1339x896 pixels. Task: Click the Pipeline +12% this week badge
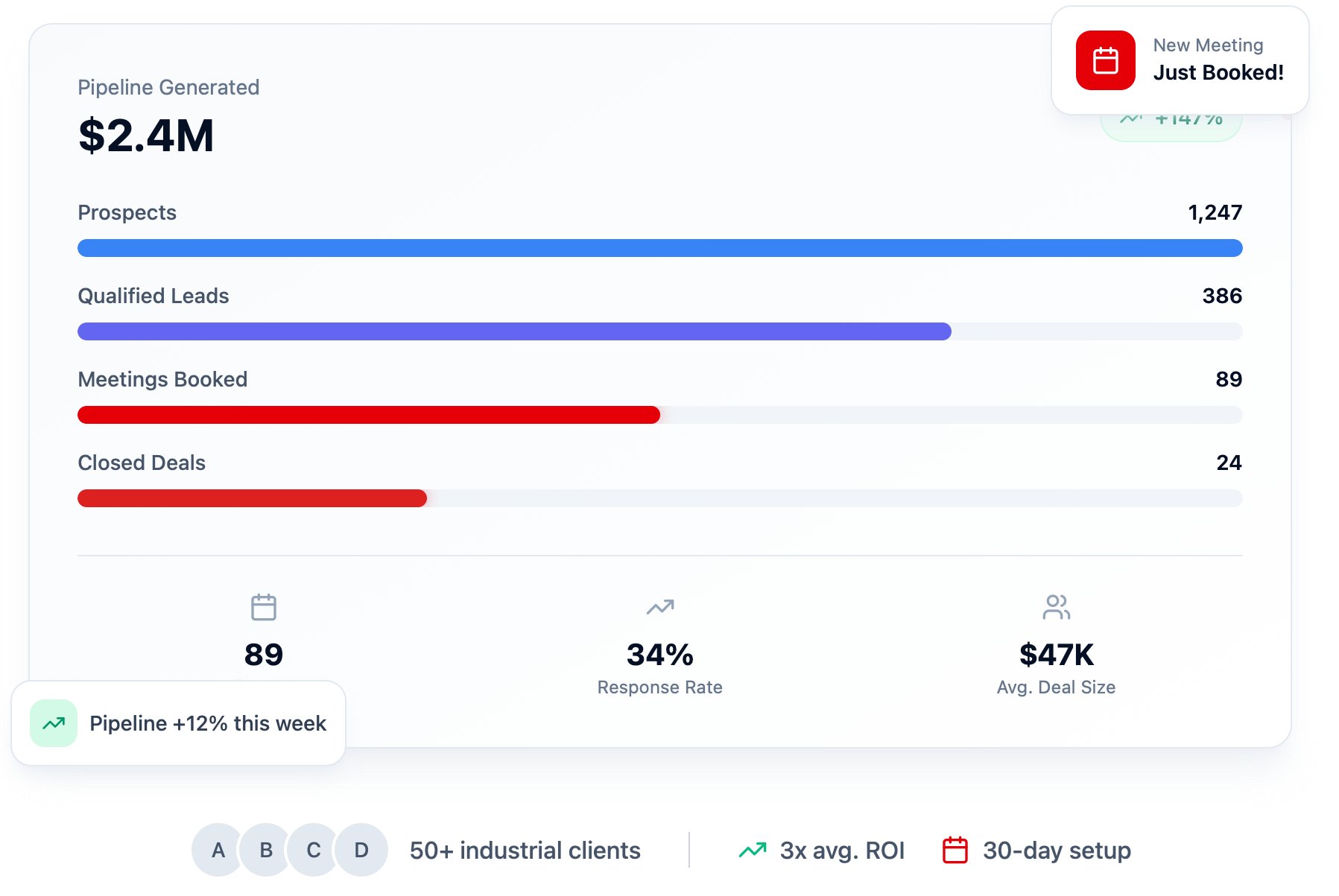point(179,722)
